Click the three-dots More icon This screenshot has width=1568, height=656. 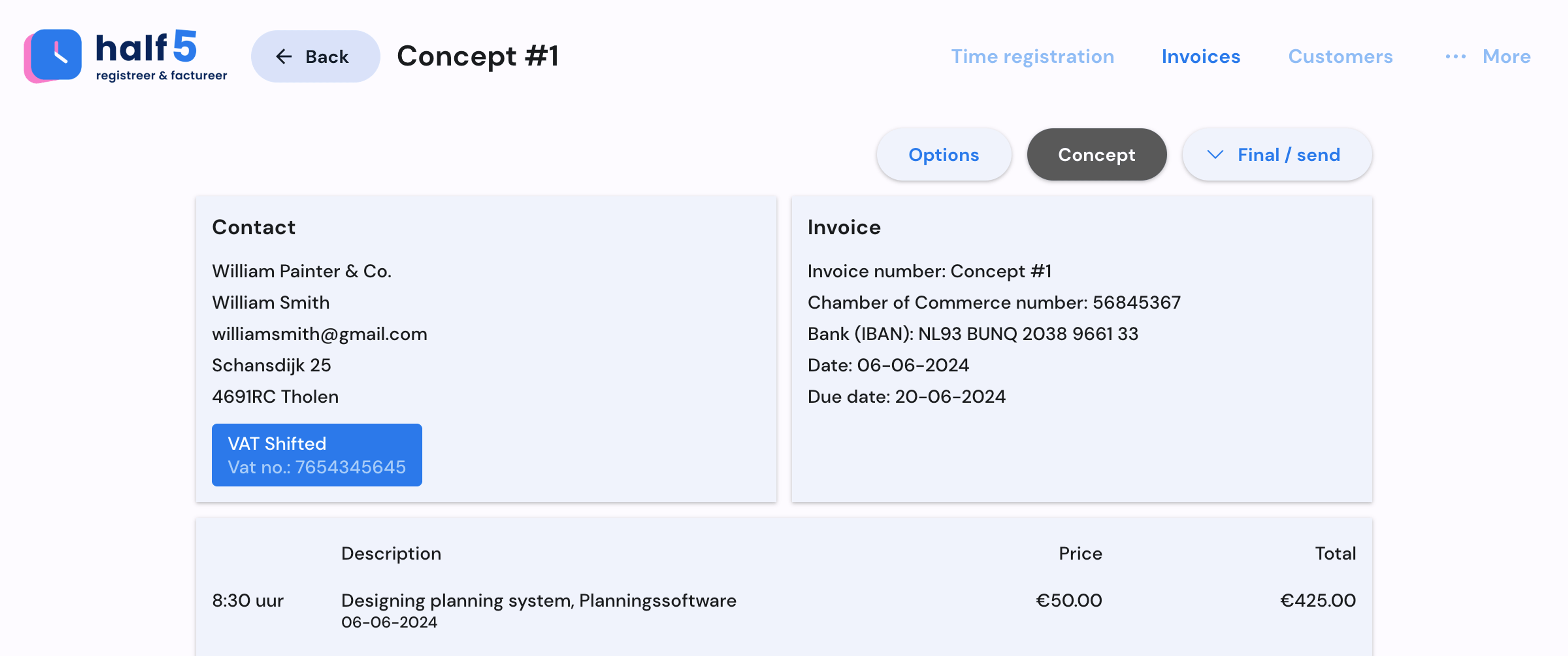pos(1455,56)
